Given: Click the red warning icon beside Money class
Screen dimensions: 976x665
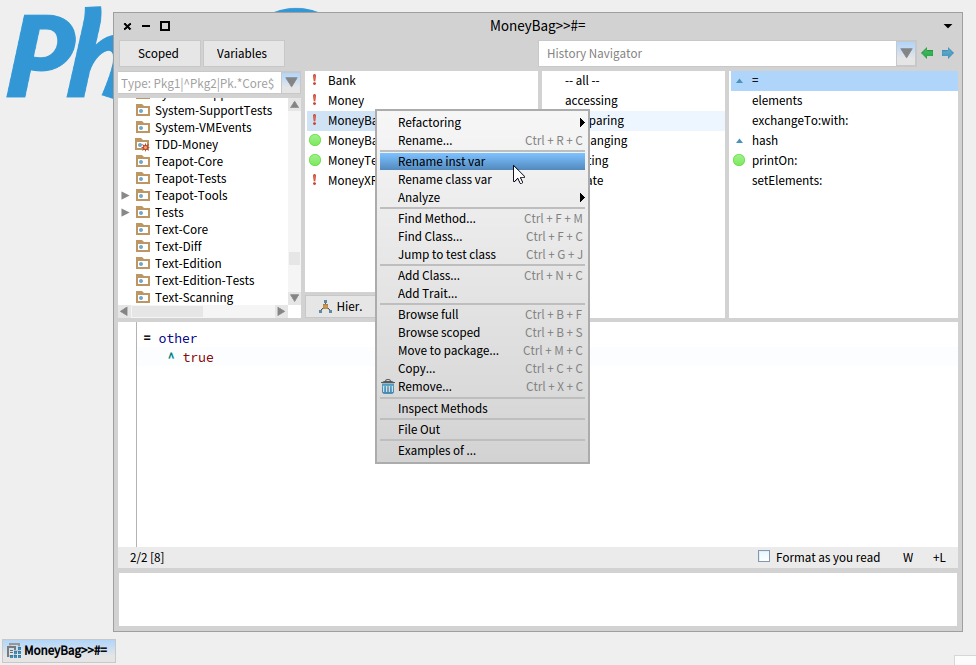Looking at the screenshot, I should click(x=314, y=100).
